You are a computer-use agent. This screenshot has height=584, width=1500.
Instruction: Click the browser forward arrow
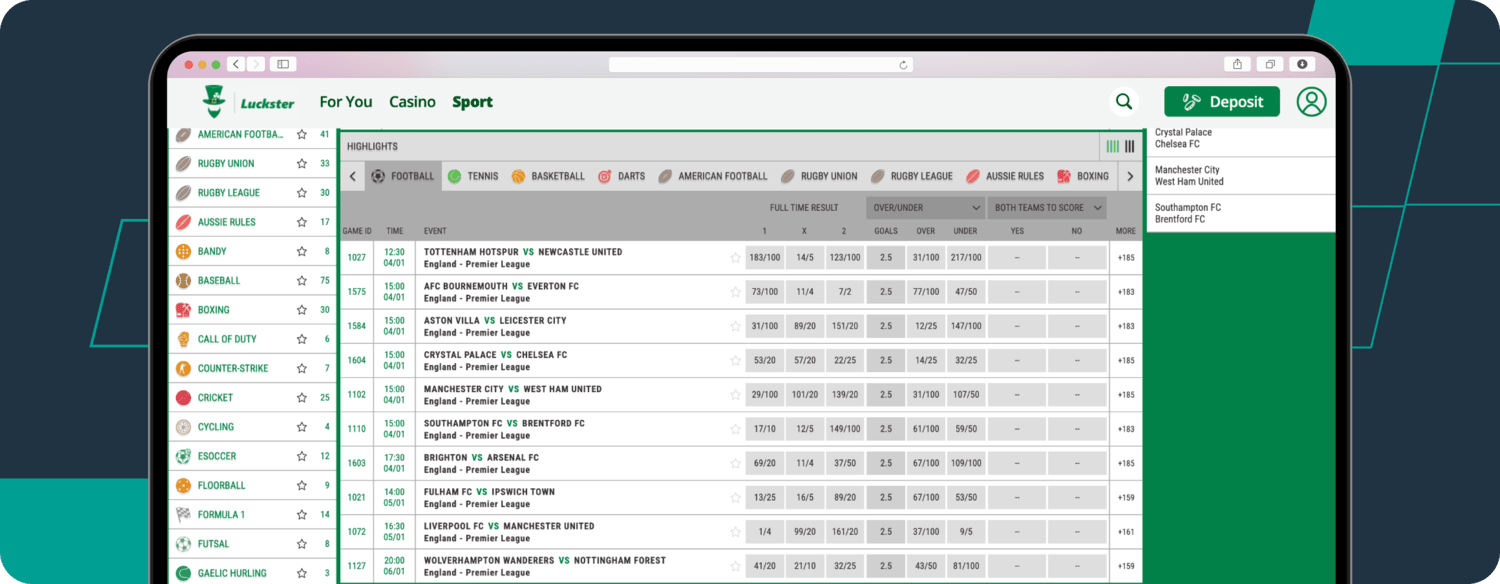(x=256, y=64)
